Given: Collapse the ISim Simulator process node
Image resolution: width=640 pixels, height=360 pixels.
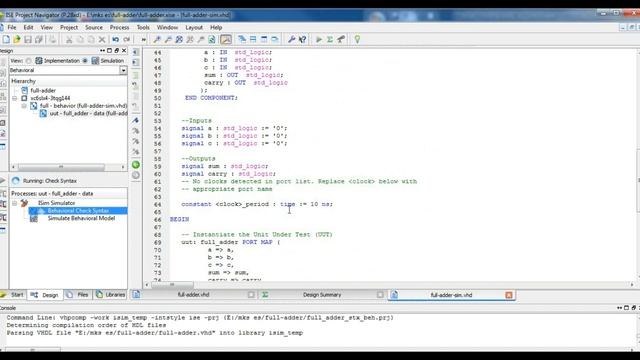Looking at the screenshot, I should click(x=15, y=203).
